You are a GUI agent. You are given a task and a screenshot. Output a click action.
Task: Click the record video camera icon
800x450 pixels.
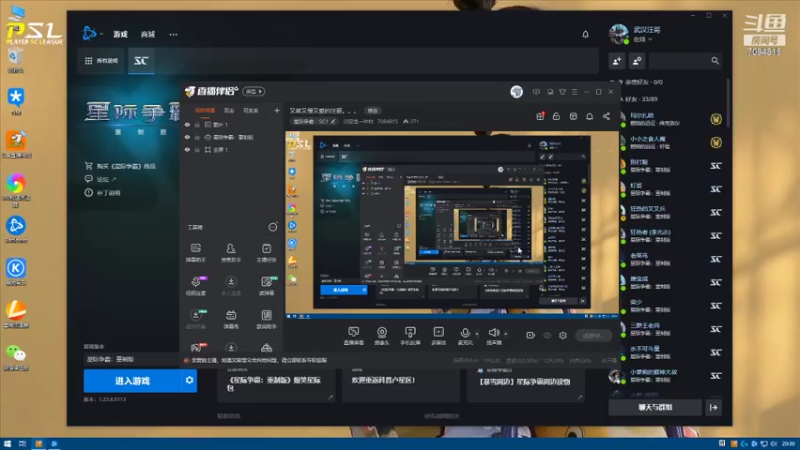[x=531, y=335]
